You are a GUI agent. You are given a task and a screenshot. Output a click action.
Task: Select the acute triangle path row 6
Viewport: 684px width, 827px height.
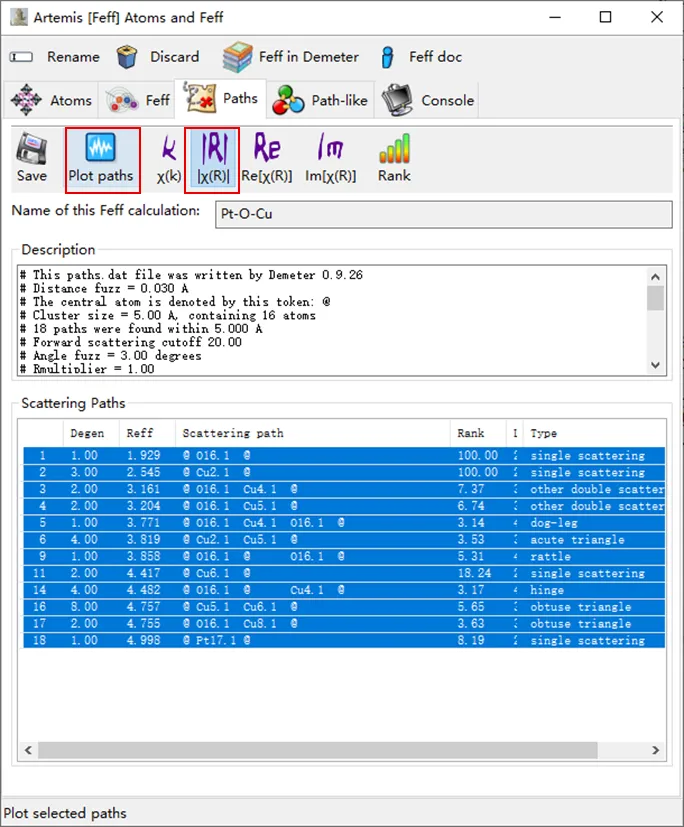click(344, 540)
